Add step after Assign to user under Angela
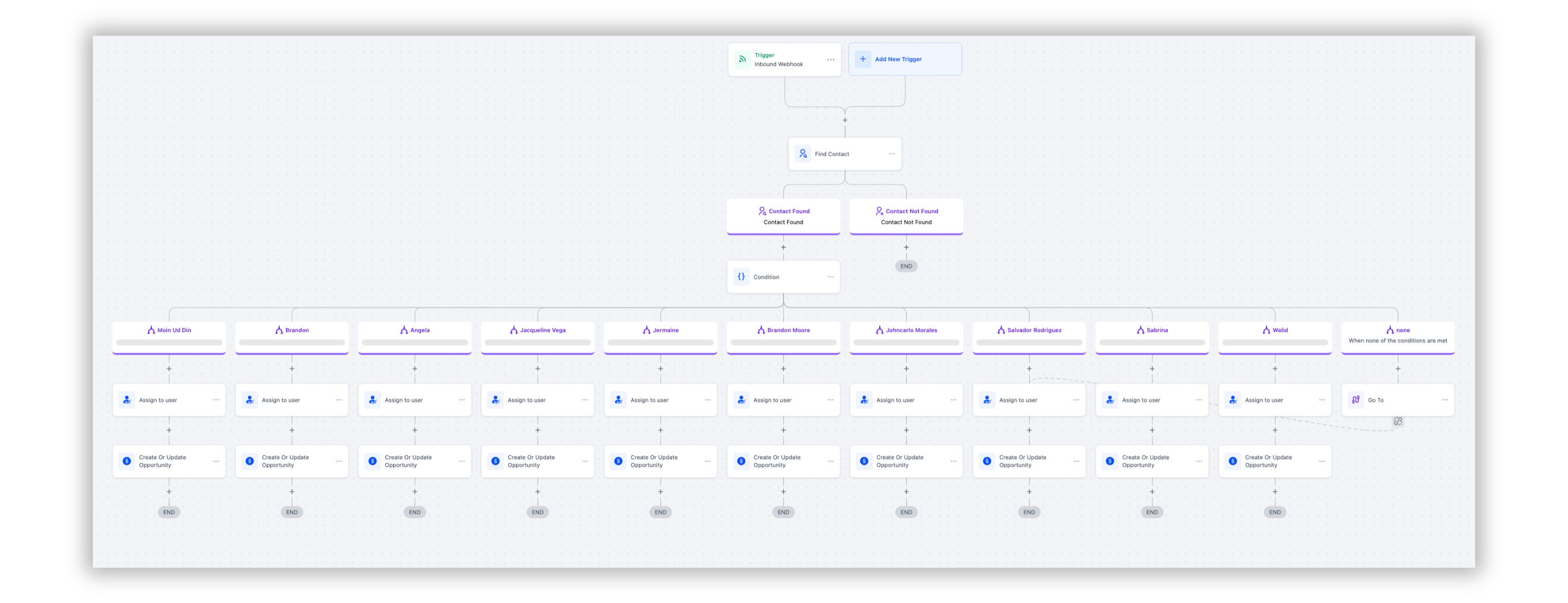This screenshot has height=603, width=1568. tap(415, 430)
